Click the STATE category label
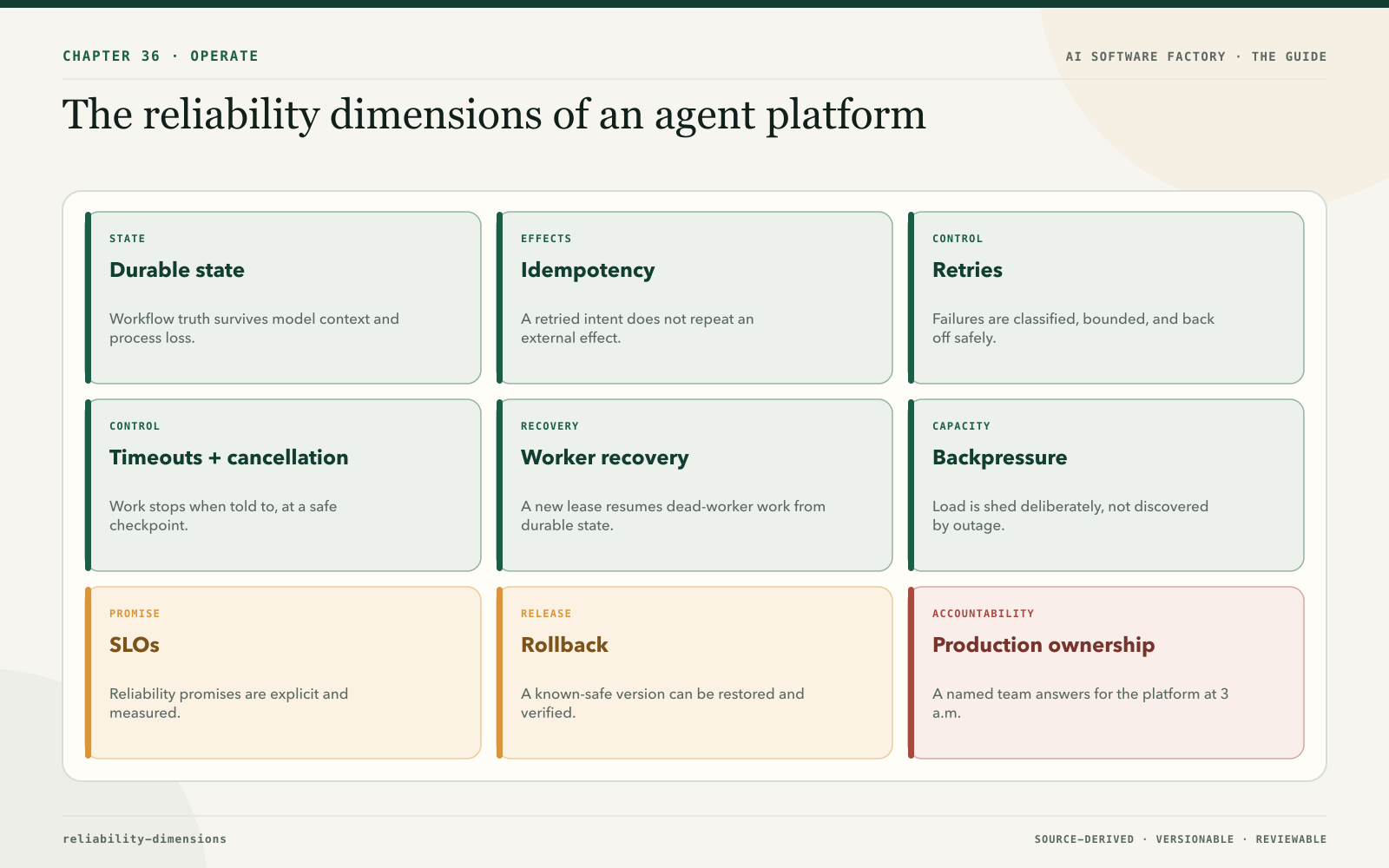The height and width of the screenshot is (868, 1389). 128,239
